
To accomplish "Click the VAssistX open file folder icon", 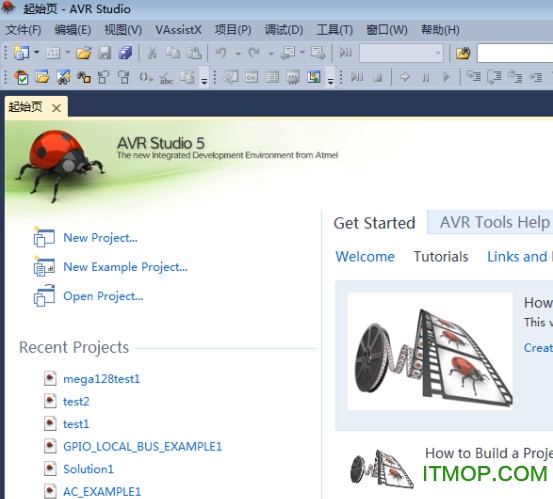I will tap(42, 77).
